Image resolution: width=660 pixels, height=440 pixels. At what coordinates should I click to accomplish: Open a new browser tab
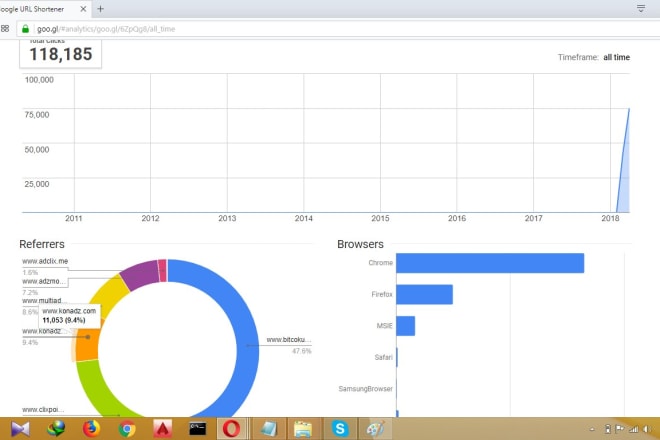pos(100,9)
